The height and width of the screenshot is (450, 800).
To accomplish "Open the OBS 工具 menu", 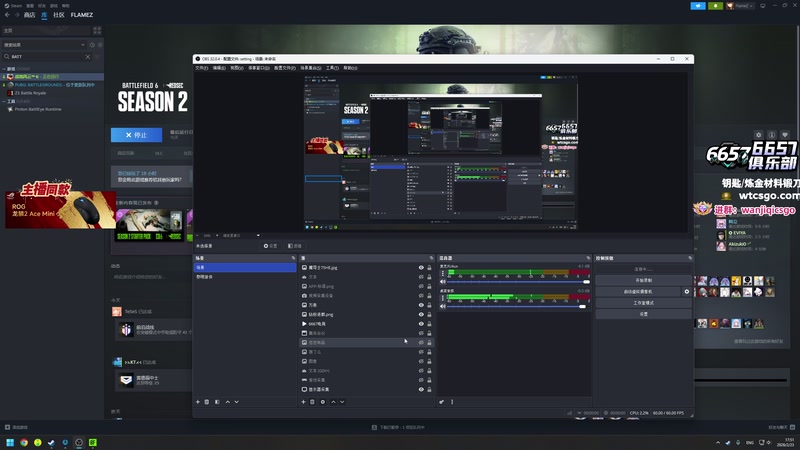I will coord(332,68).
